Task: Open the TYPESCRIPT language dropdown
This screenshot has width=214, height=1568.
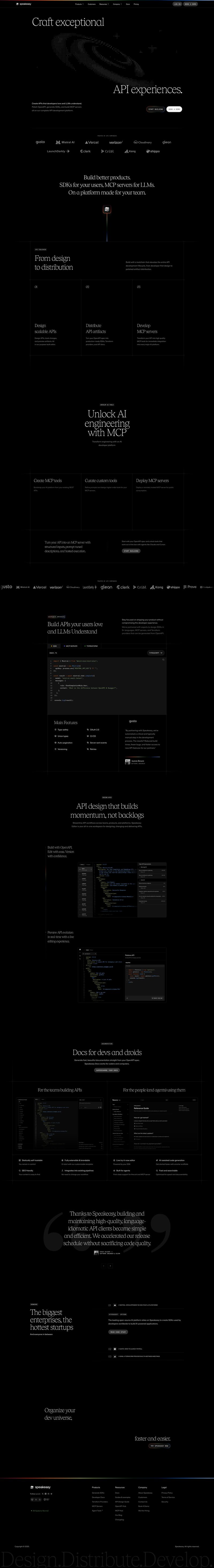Action: [156, 652]
